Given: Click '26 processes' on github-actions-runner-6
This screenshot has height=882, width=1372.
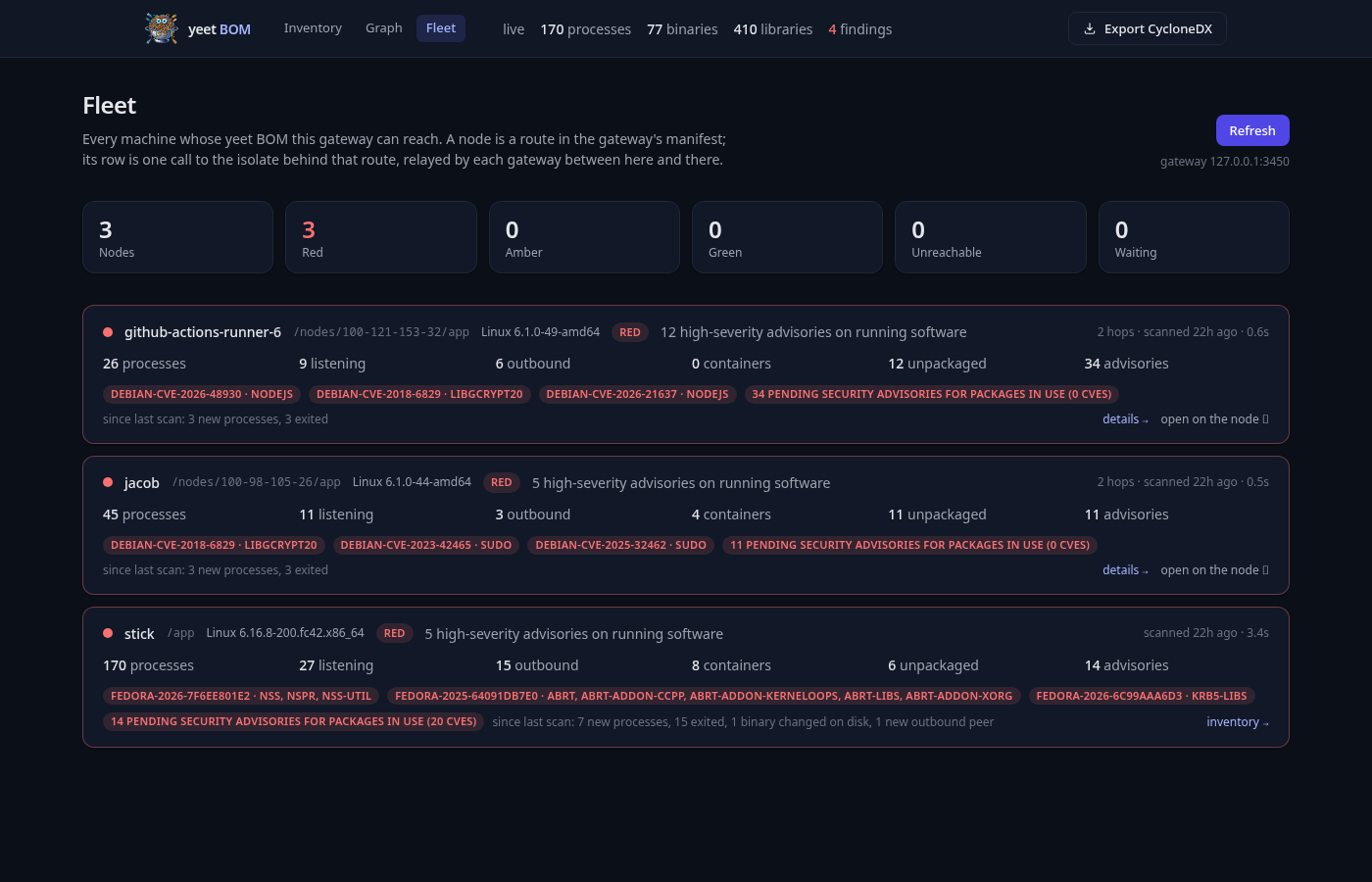Looking at the screenshot, I should 144,364.
